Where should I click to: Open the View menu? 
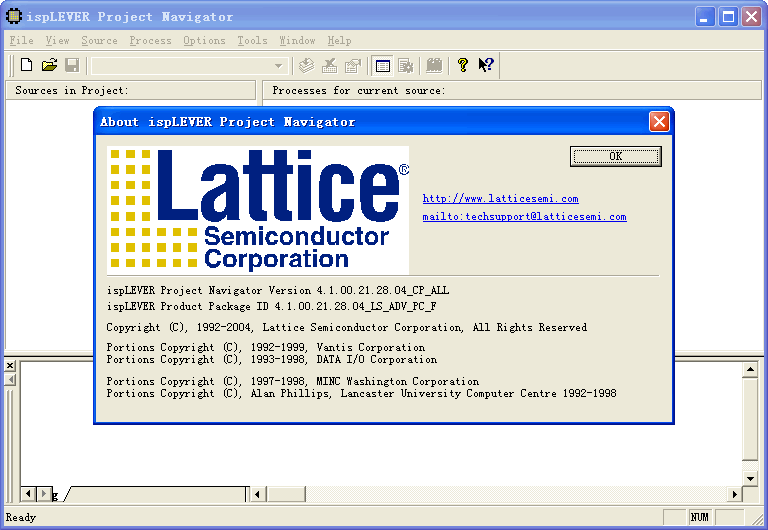tap(57, 41)
